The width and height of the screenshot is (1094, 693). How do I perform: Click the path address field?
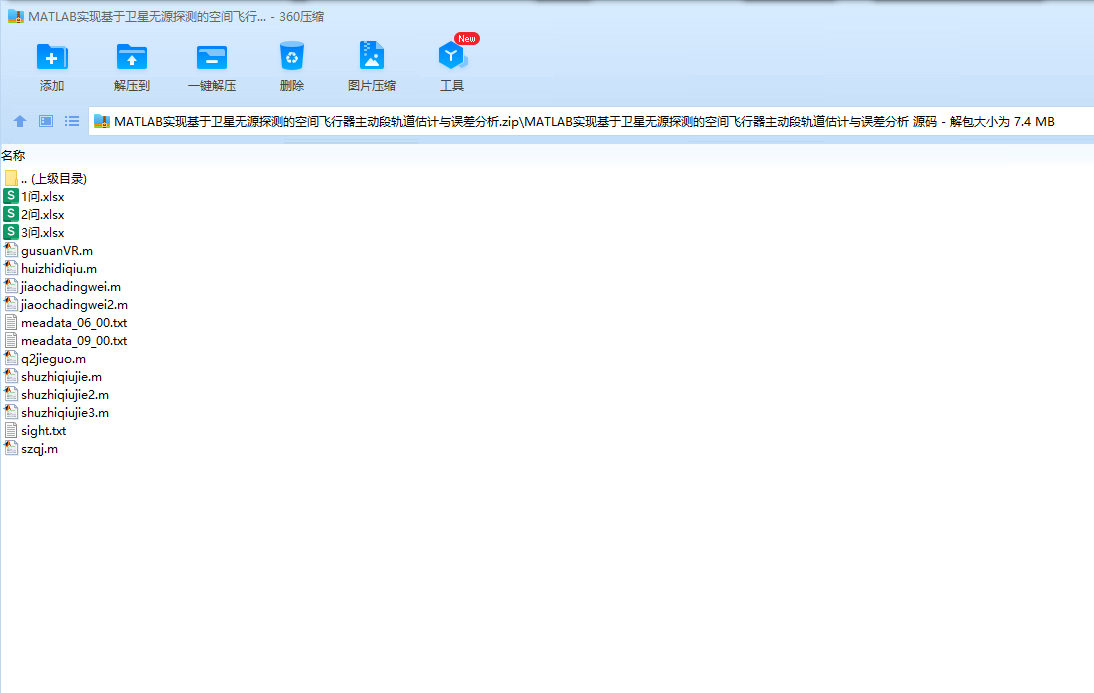pos(591,121)
